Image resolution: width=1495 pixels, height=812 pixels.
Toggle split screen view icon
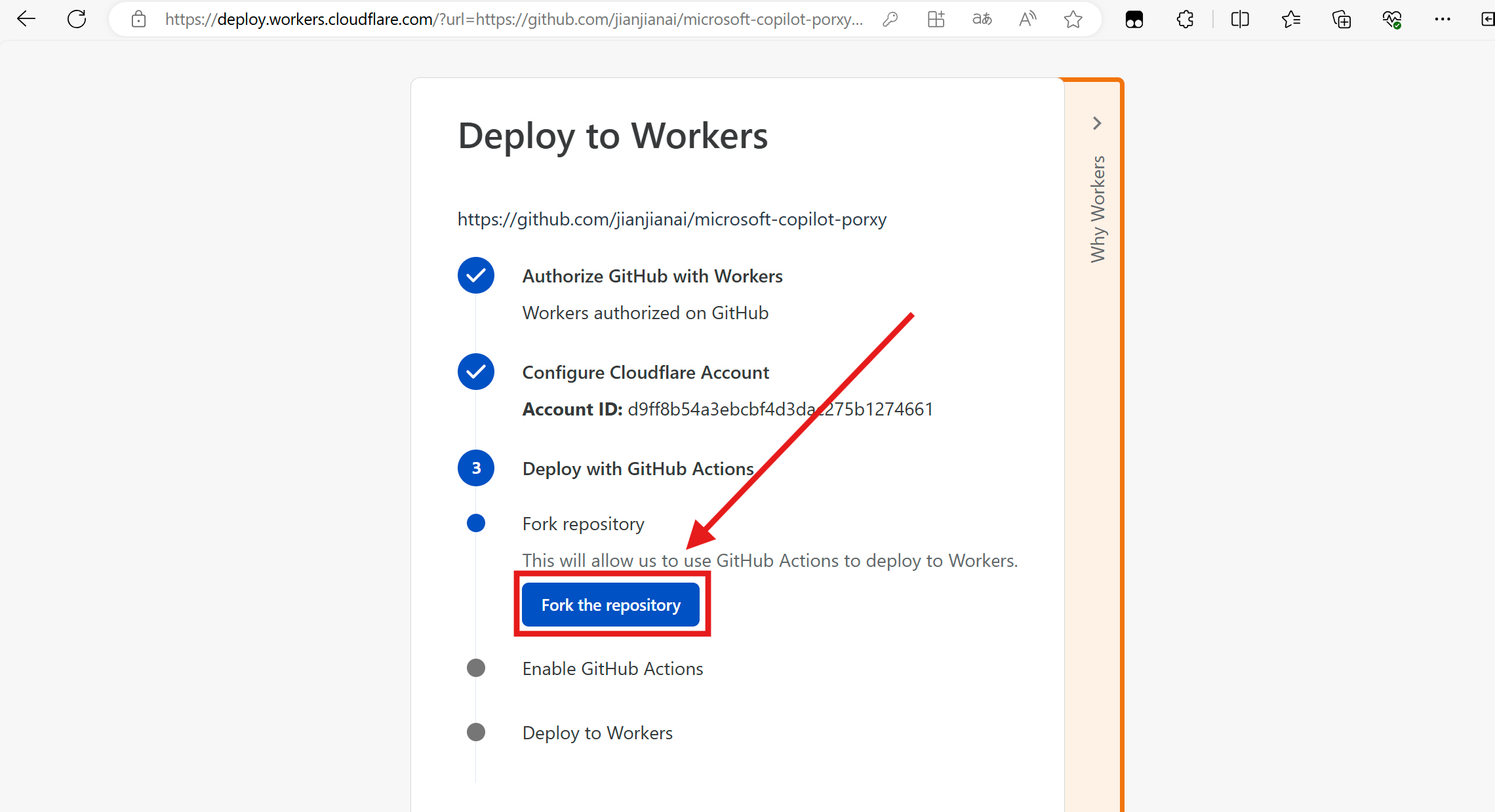pos(1240,20)
